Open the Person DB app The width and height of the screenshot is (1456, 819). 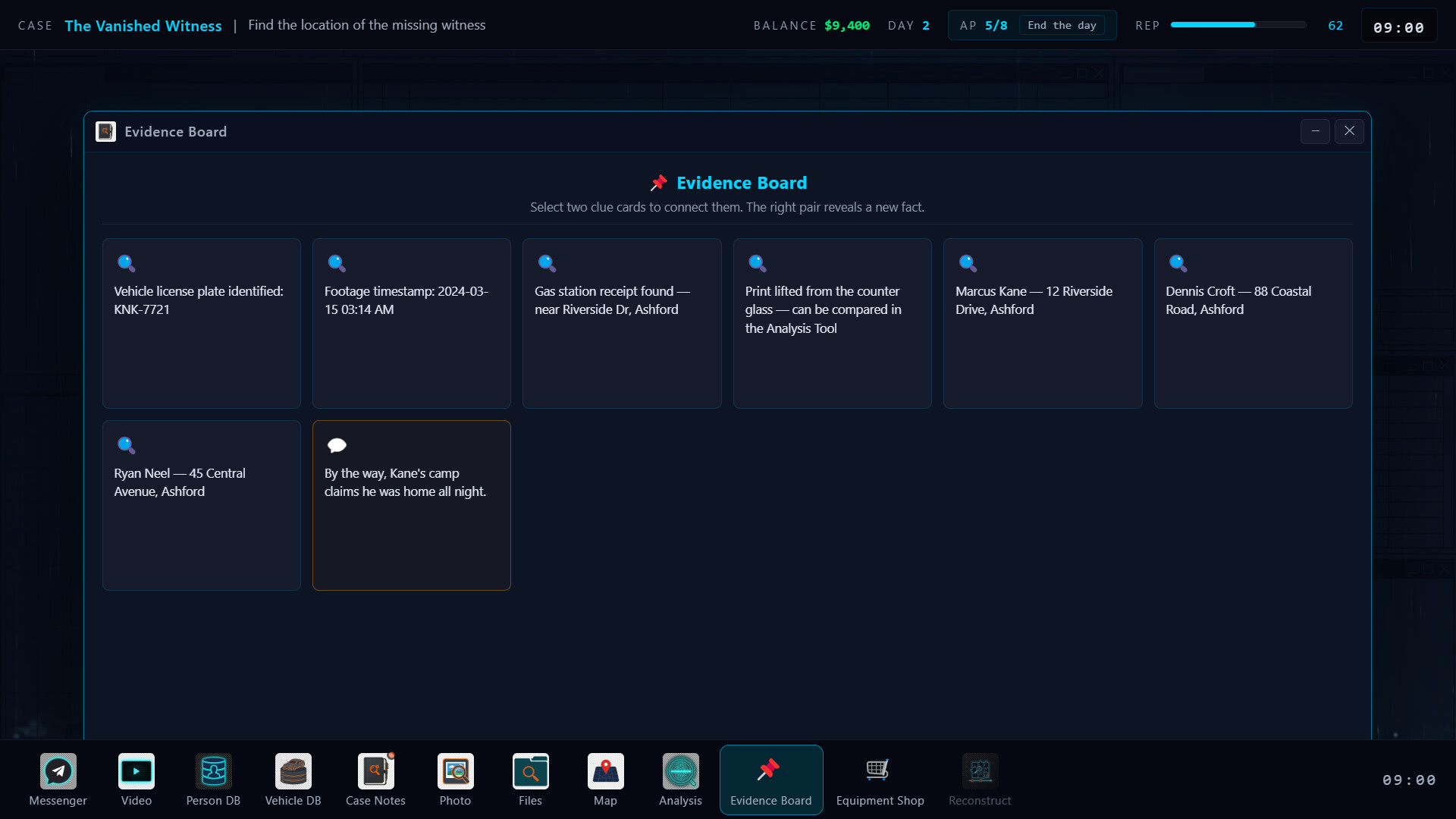click(x=213, y=780)
